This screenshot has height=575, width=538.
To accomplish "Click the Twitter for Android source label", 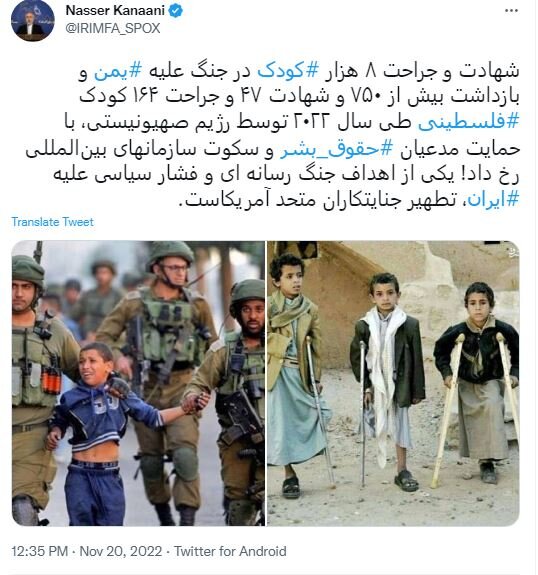I will point(230,551).
